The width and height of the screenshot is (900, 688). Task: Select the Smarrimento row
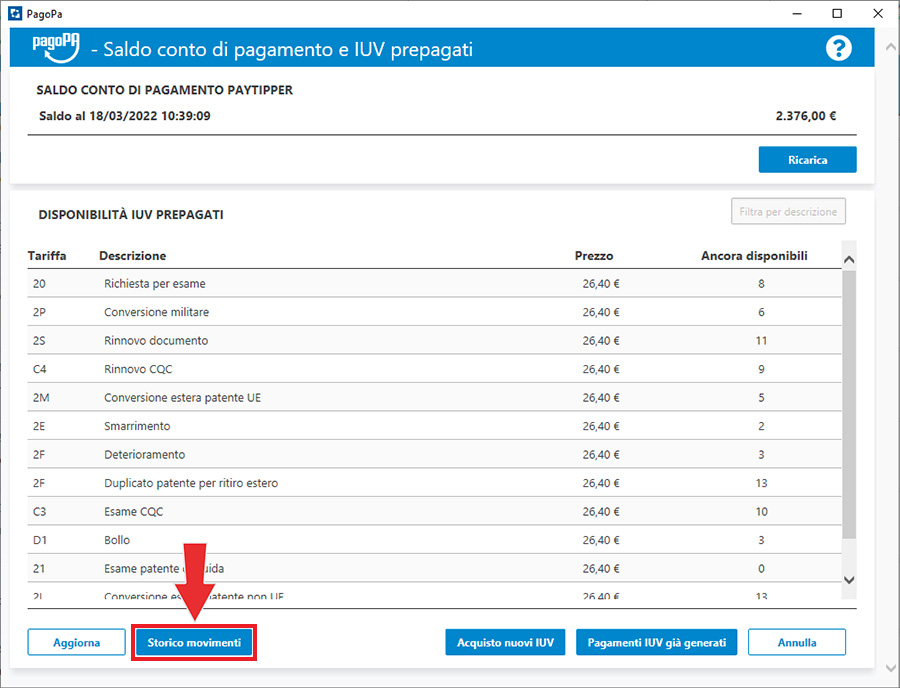[x=137, y=426]
